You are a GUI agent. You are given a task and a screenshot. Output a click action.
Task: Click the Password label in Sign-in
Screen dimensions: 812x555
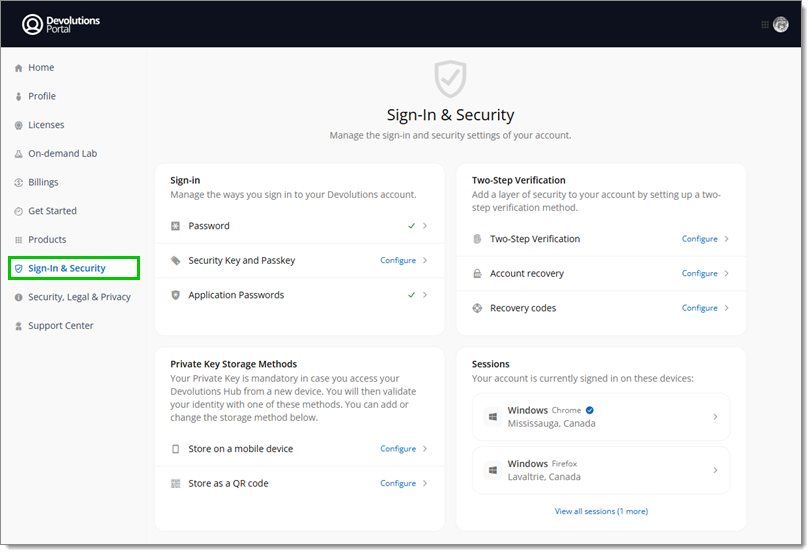tap(209, 226)
